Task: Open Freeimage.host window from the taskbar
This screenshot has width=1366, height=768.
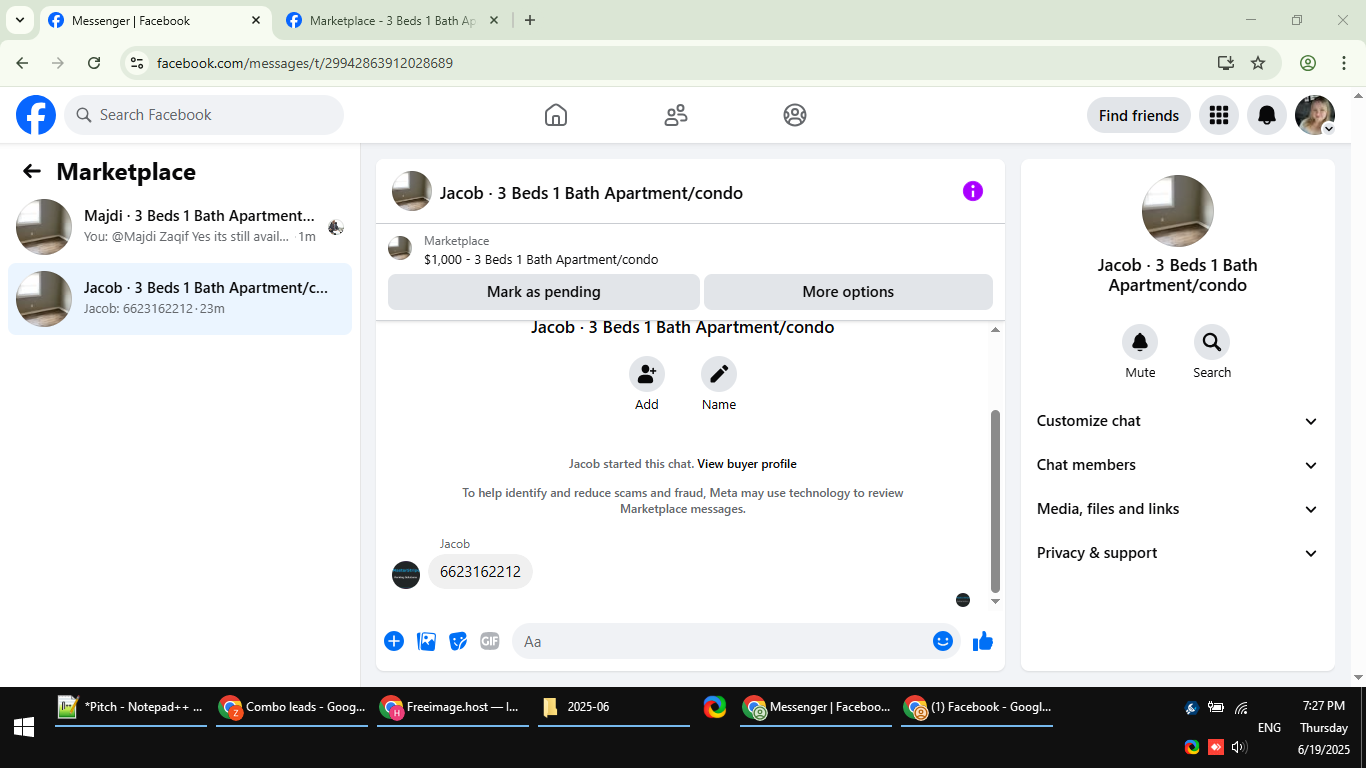Action: click(453, 707)
